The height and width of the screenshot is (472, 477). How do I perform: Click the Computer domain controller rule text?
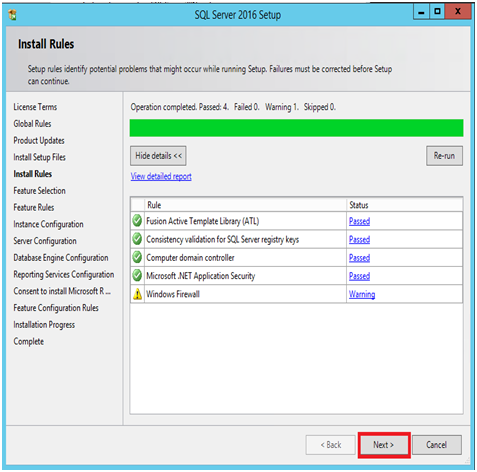point(190,258)
